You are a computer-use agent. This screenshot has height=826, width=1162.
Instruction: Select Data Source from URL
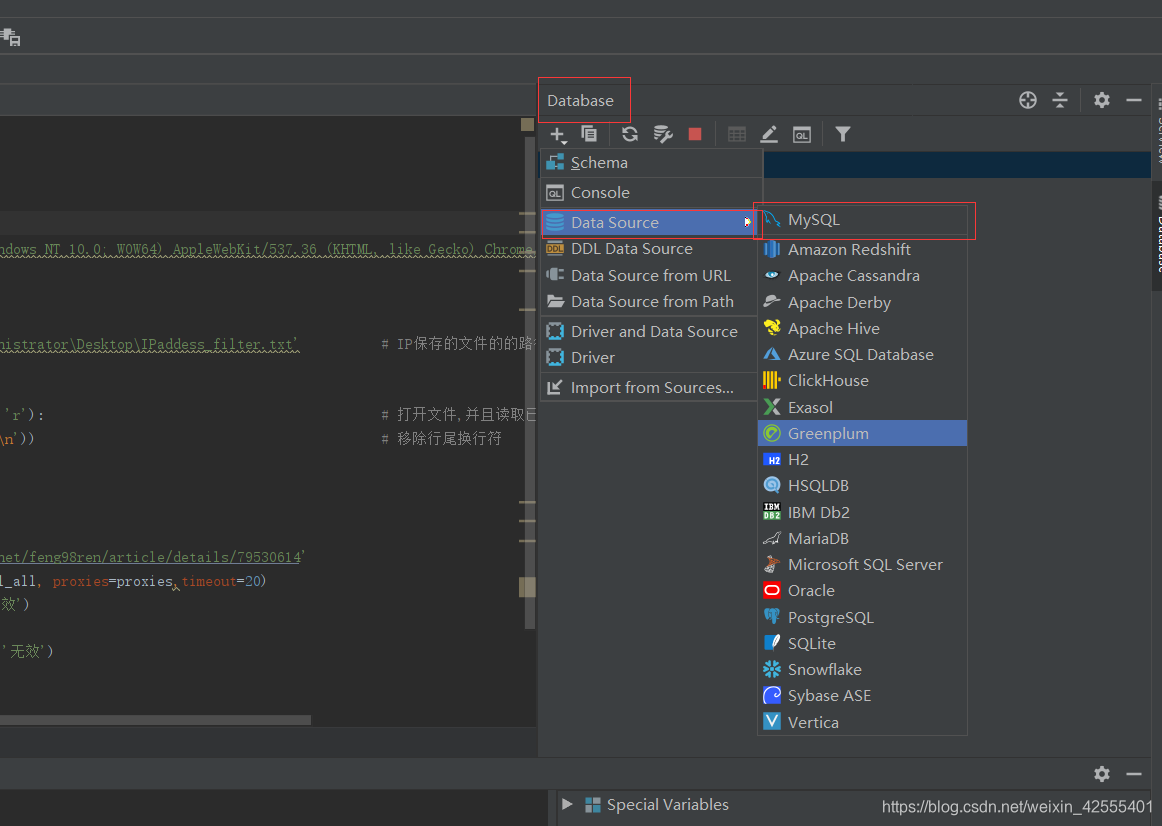pos(648,276)
